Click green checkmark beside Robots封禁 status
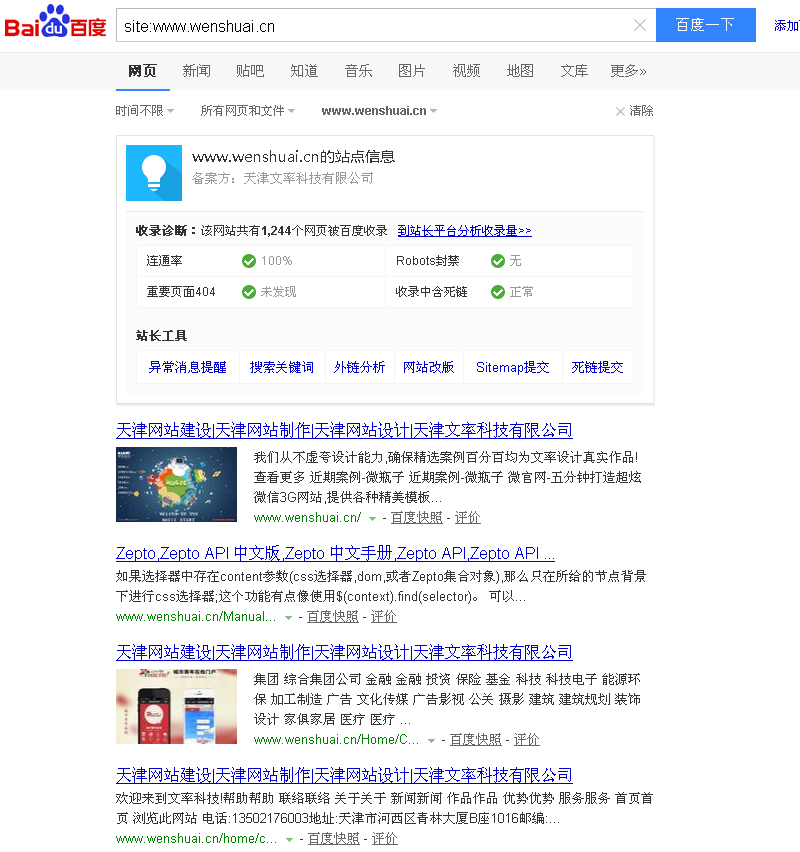800x852 pixels. point(498,261)
